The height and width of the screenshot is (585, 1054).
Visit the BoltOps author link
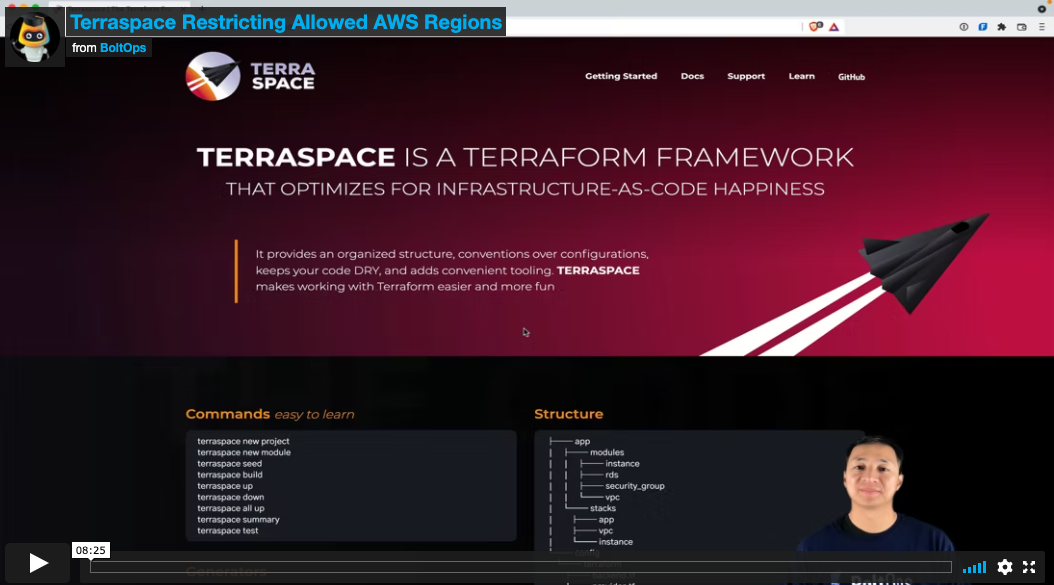[x=122, y=48]
